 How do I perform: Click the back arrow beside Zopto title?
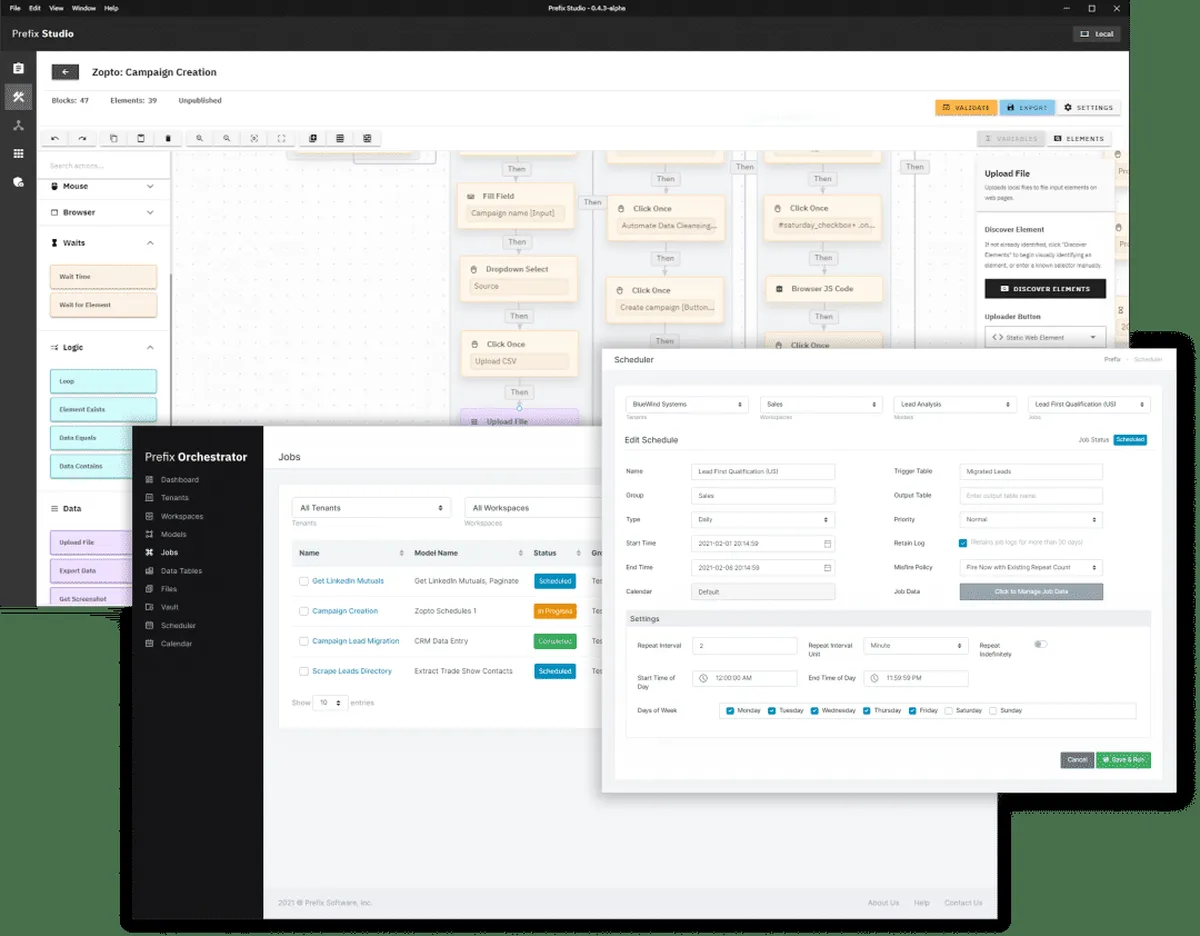click(65, 72)
